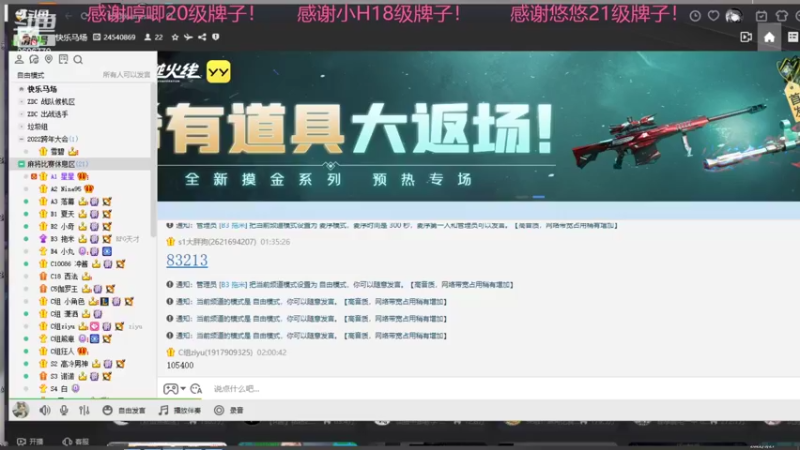
Task: Select user 雪碧 in 2022跨年大会
Action: coord(58,152)
